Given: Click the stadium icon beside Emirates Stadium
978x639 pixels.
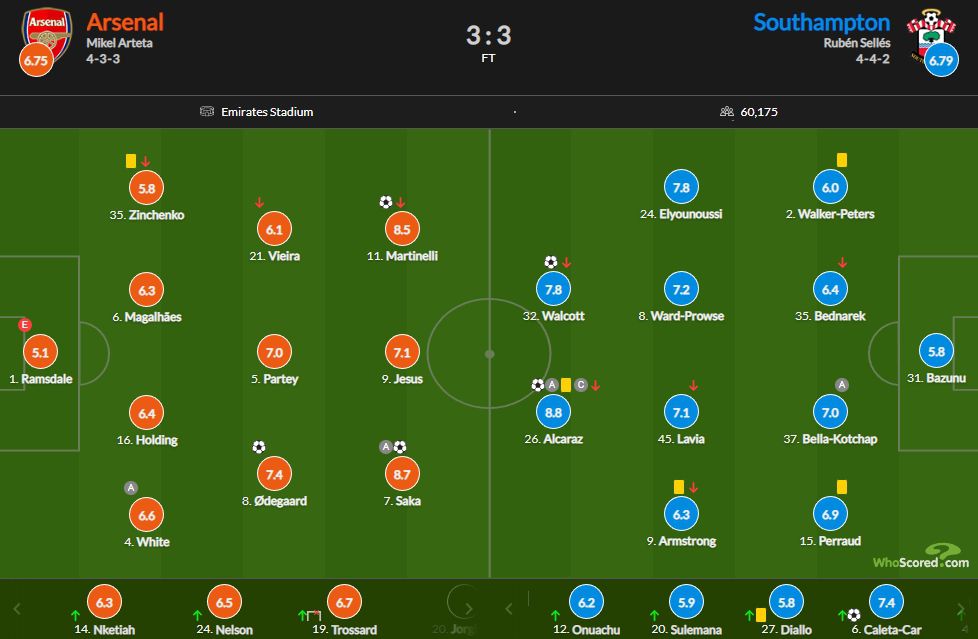Looking at the screenshot, I should pos(207,111).
